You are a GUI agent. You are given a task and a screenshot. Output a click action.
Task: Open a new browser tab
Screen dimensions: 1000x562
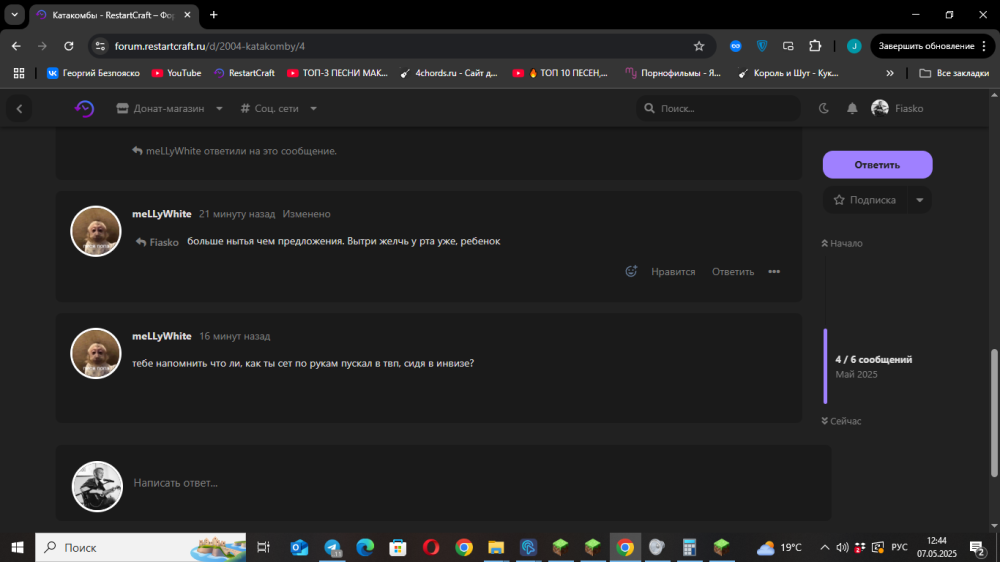[x=214, y=15]
